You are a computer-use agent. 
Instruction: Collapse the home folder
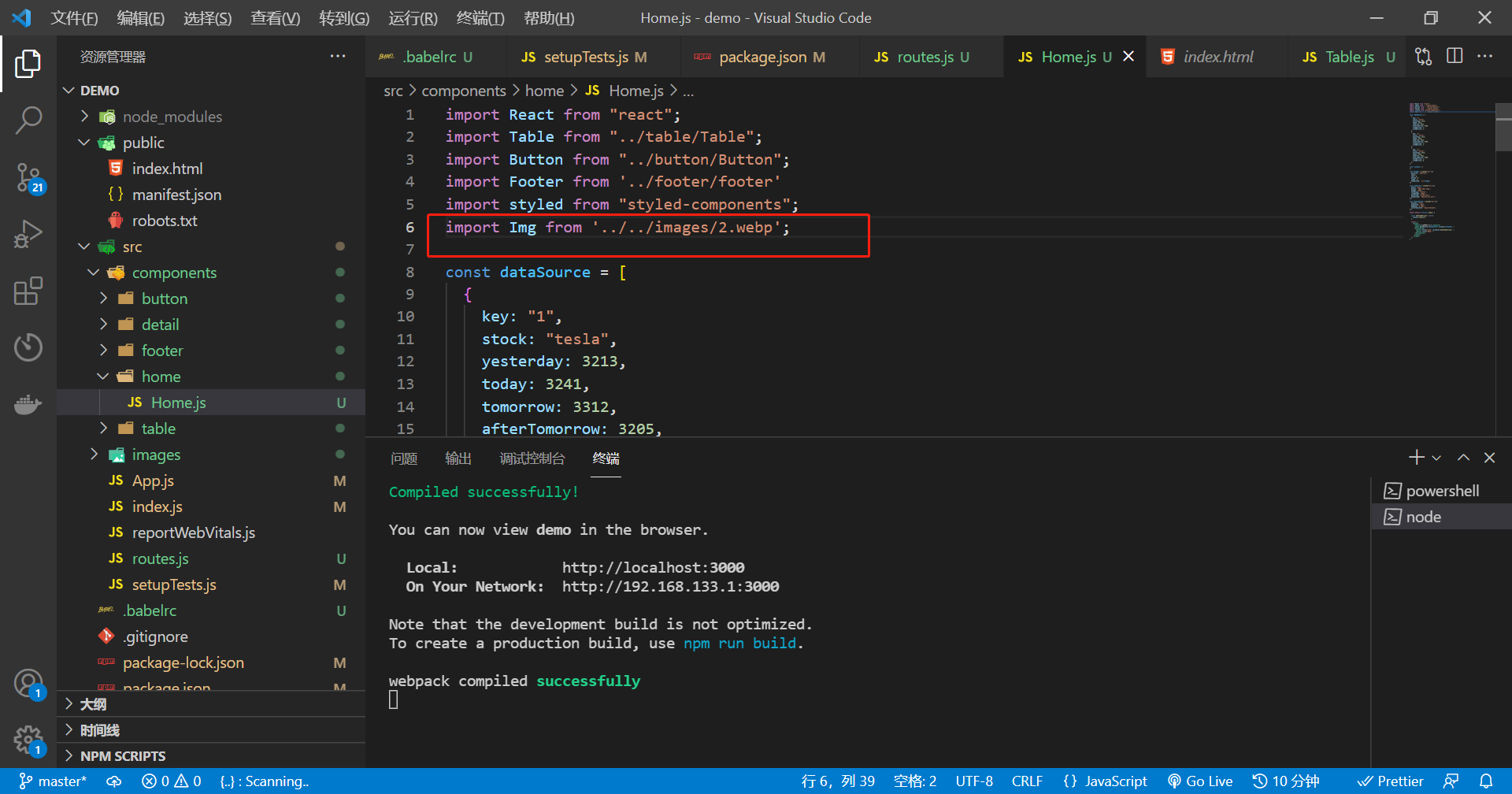coord(103,377)
